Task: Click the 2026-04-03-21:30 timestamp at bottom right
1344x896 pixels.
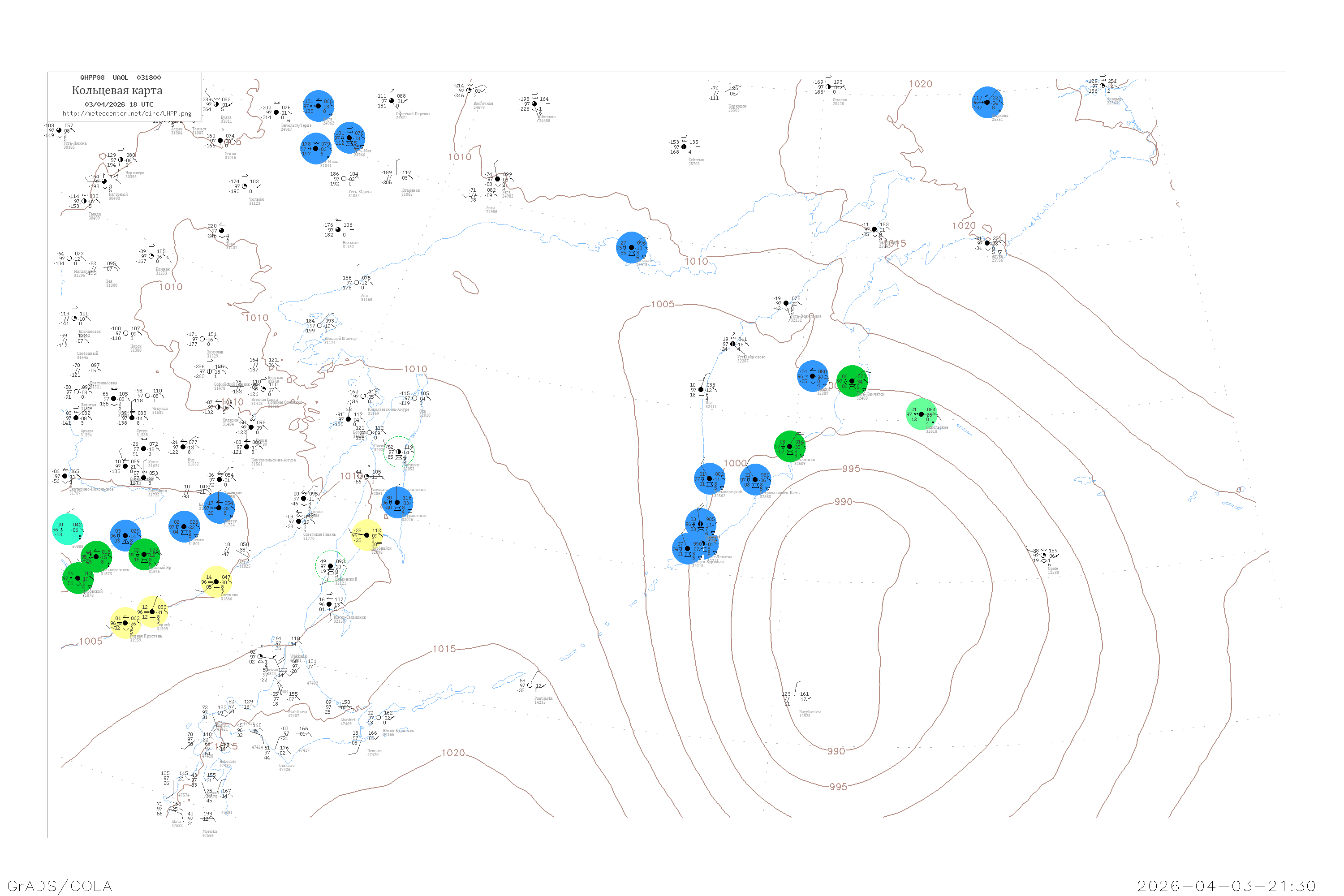Action: pyautogui.click(x=1226, y=886)
